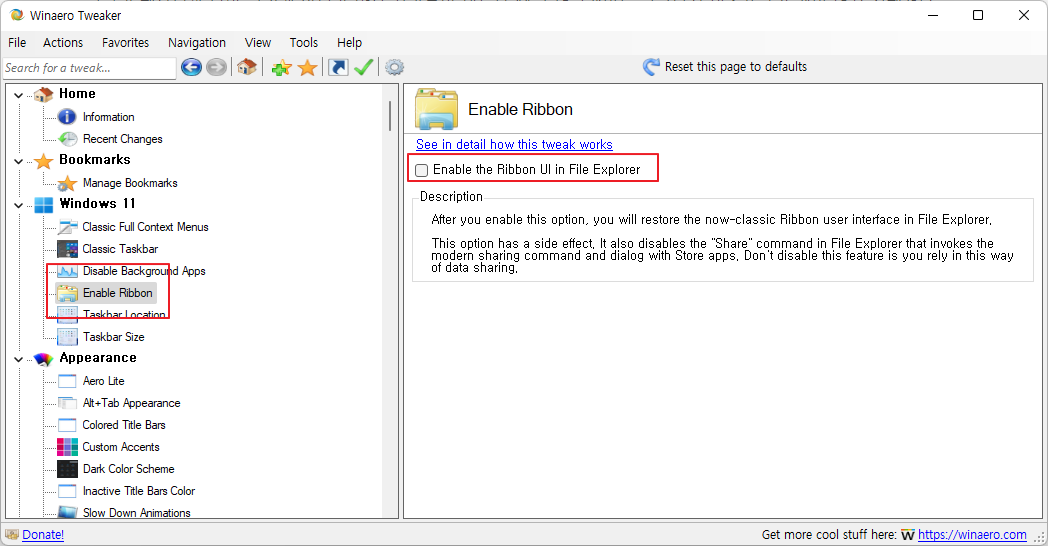Open the Favorites menu

[x=126, y=43]
